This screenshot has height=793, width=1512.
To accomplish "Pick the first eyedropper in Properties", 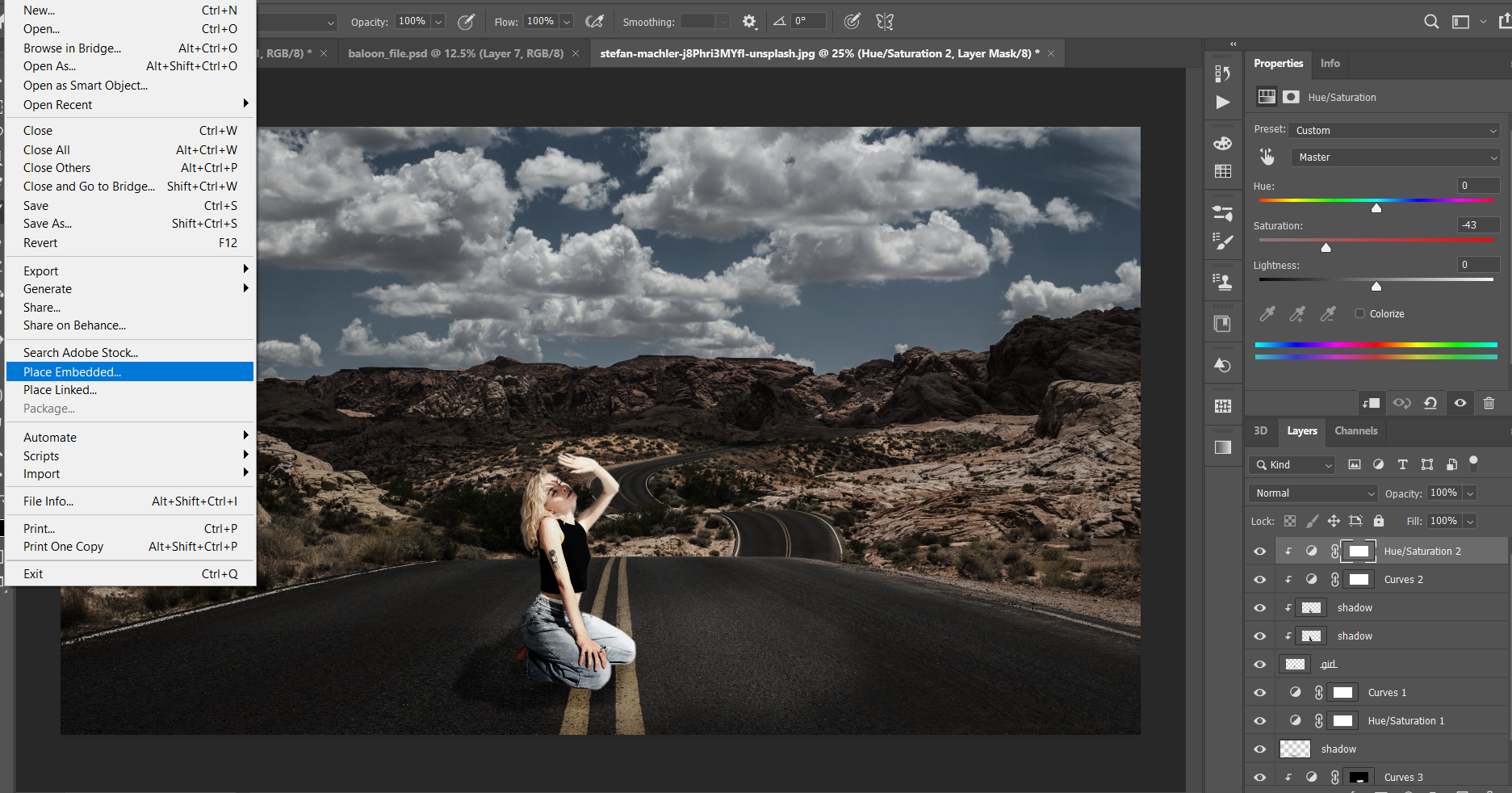I will pyautogui.click(x=1267, y=313).
